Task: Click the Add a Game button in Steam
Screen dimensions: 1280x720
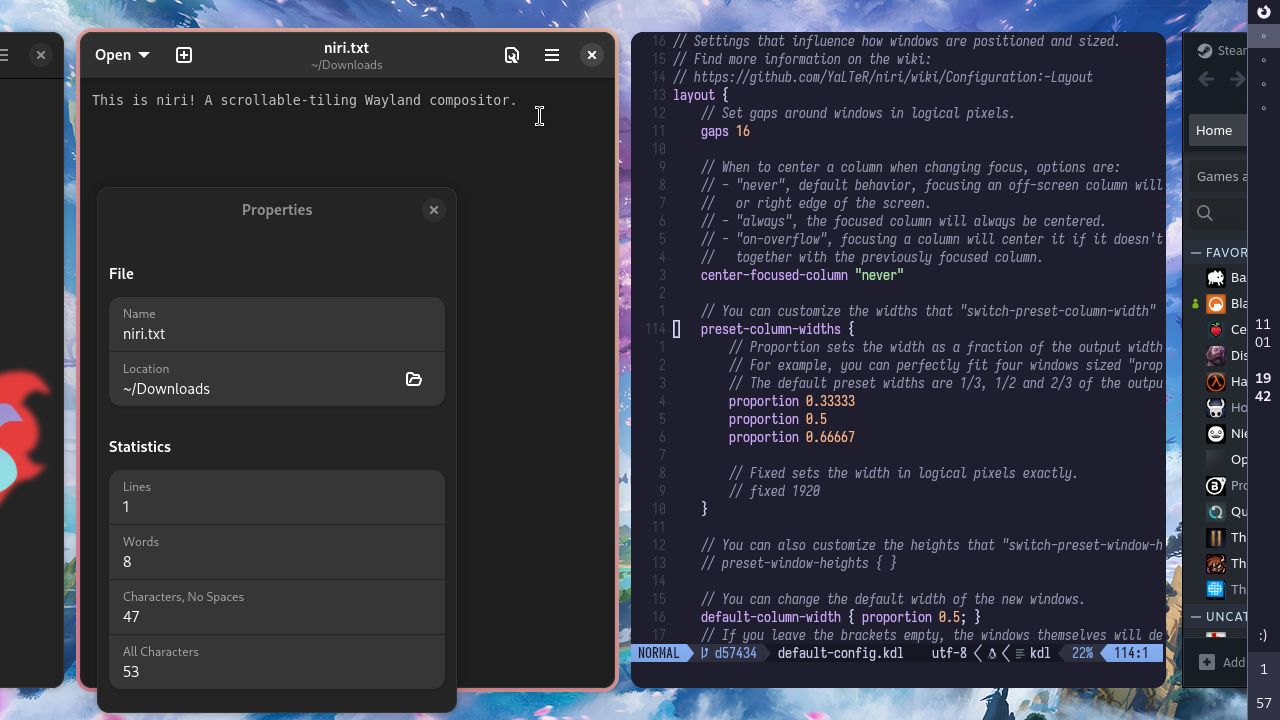Action: tap(1218, 662)
